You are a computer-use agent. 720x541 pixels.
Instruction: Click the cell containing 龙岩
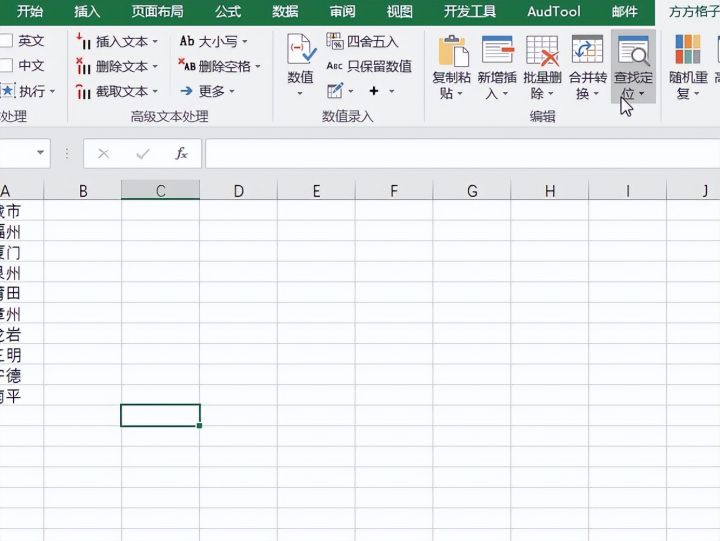point(22,334)
